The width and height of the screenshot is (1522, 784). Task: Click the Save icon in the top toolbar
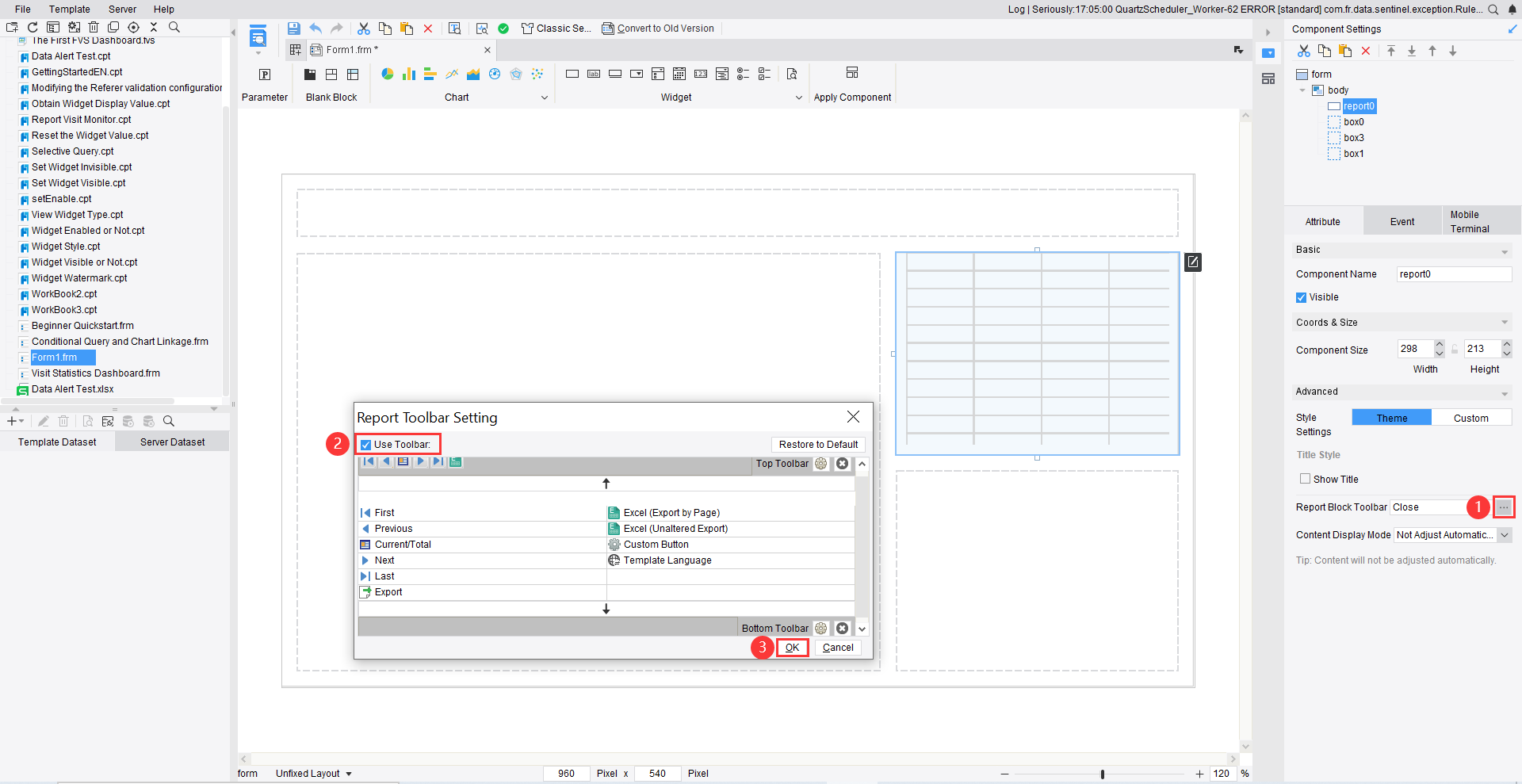click(x=293, y=29)
